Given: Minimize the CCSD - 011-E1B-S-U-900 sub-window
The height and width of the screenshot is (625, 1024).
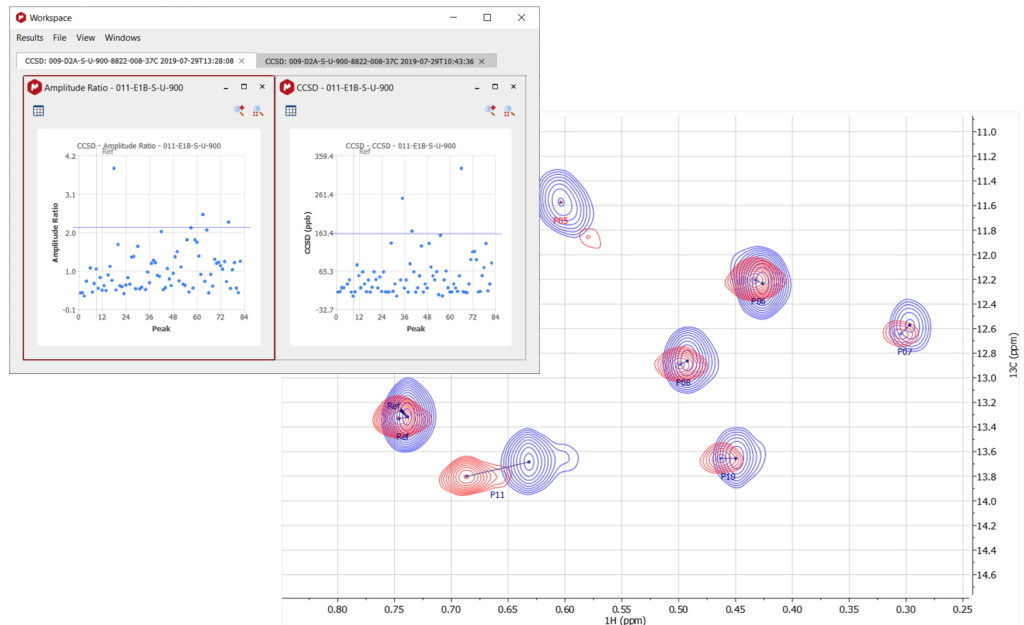Looking at the screenshot, I should click(477, 87).
